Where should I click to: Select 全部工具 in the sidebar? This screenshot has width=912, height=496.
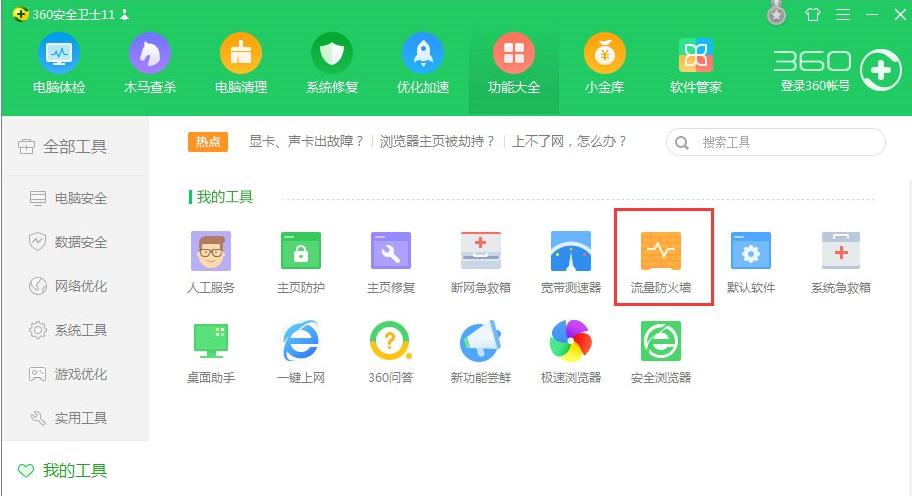click(x=75, y=147)
